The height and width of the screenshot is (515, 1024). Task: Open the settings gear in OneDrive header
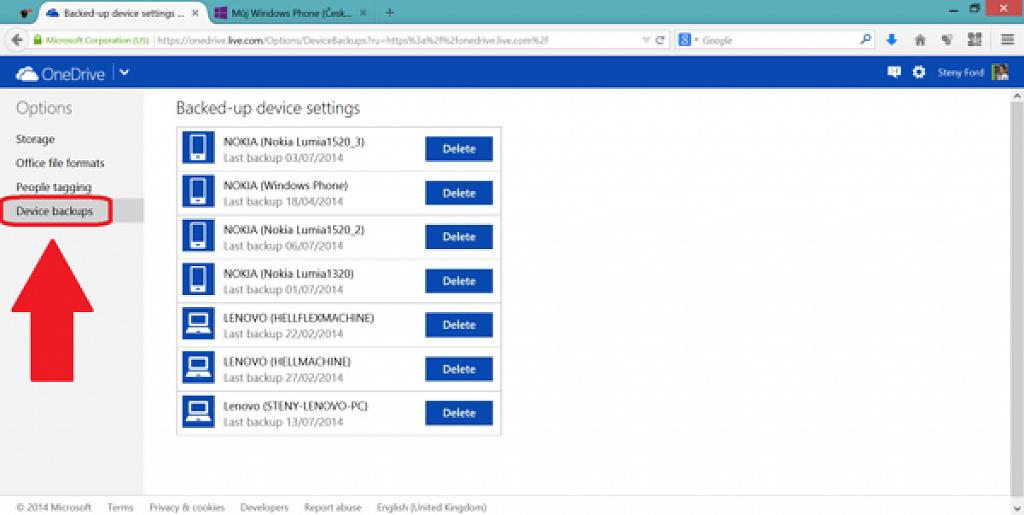(919, 72)
